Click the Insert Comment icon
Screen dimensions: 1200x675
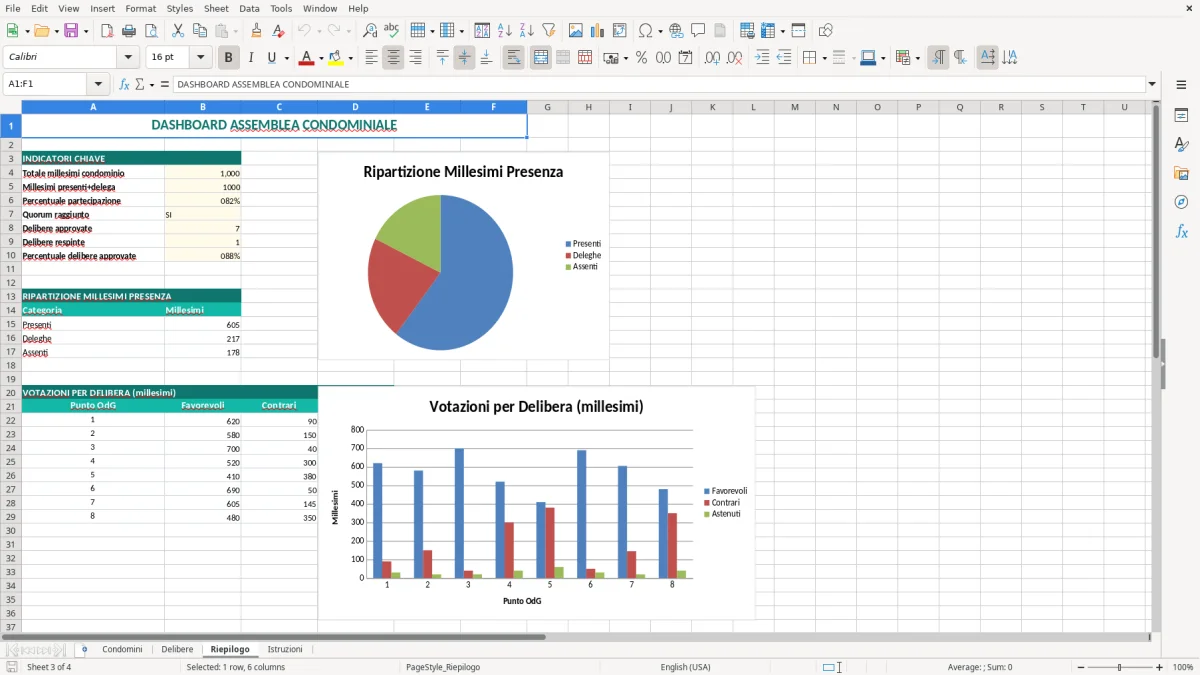tap(698, 31)
